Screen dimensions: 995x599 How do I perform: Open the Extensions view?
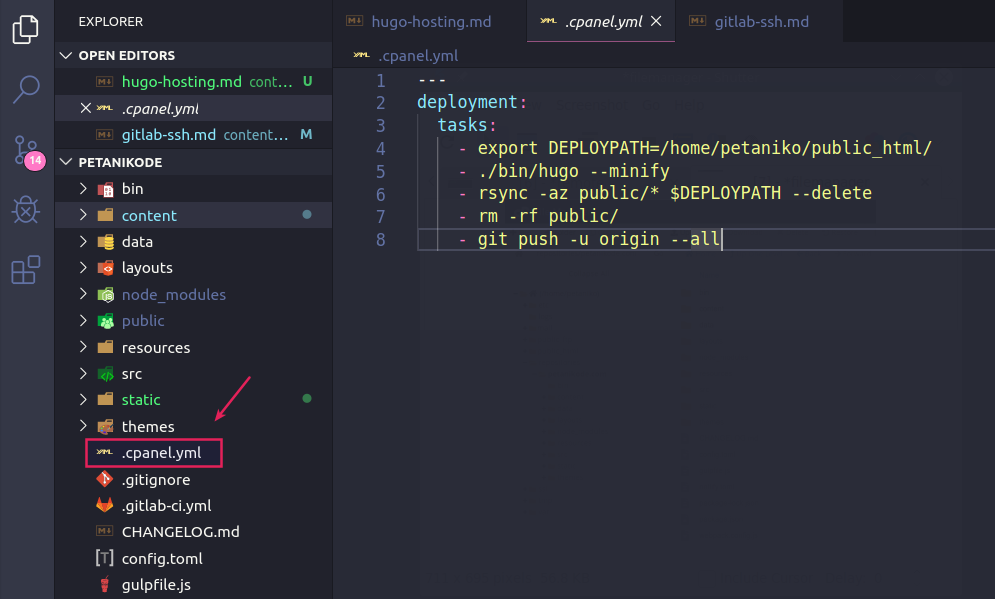[x=26, y=270]
